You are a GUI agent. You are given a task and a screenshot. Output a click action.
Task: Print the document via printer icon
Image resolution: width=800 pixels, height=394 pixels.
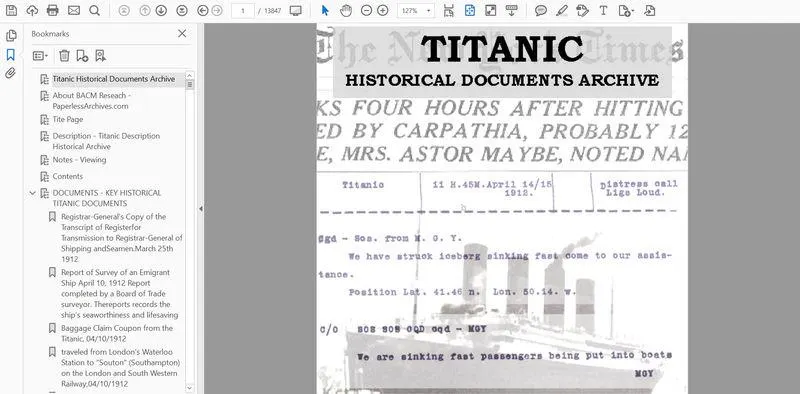point(53,10)
